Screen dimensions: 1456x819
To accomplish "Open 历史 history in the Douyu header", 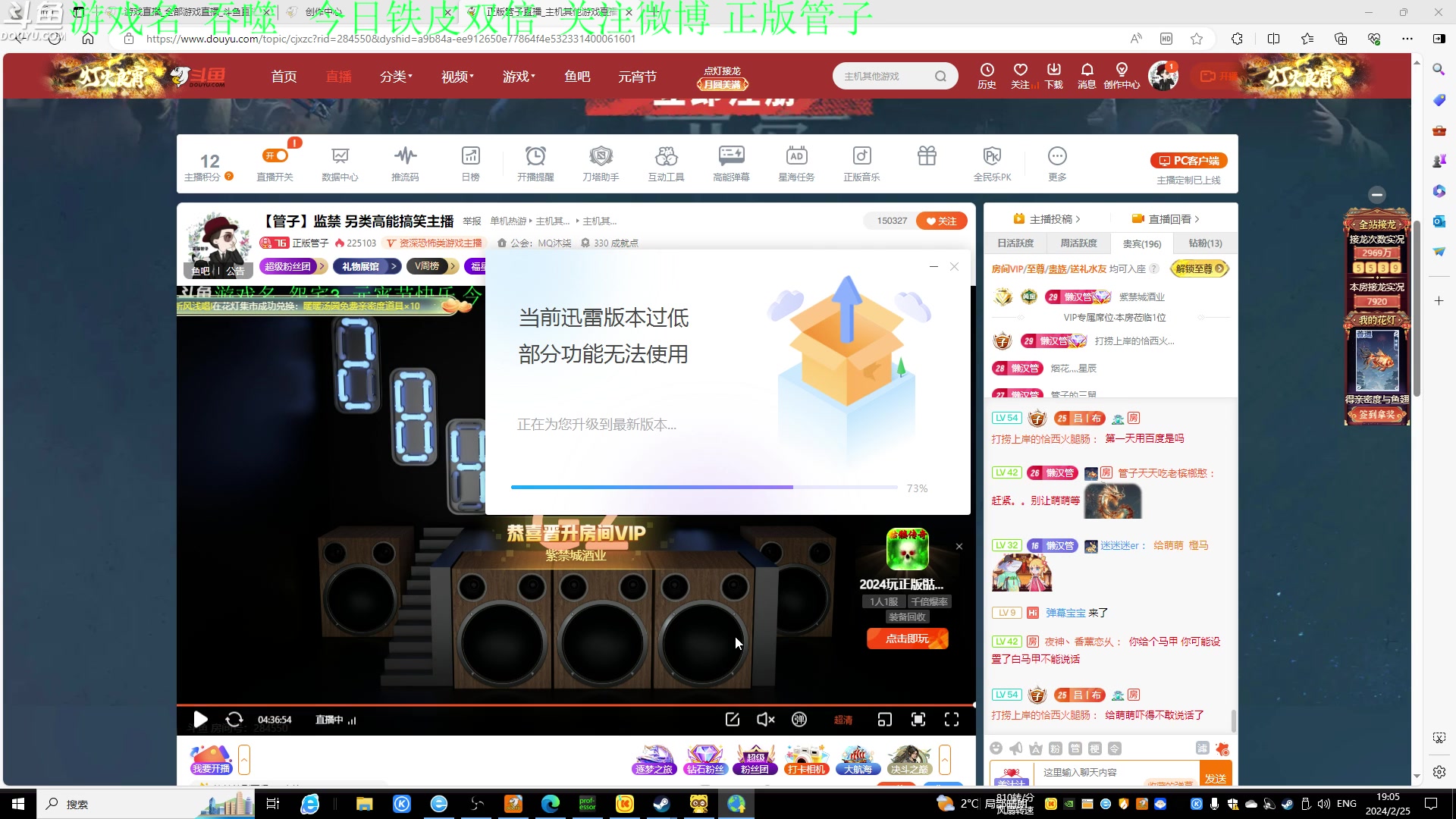I will (987, 76).
